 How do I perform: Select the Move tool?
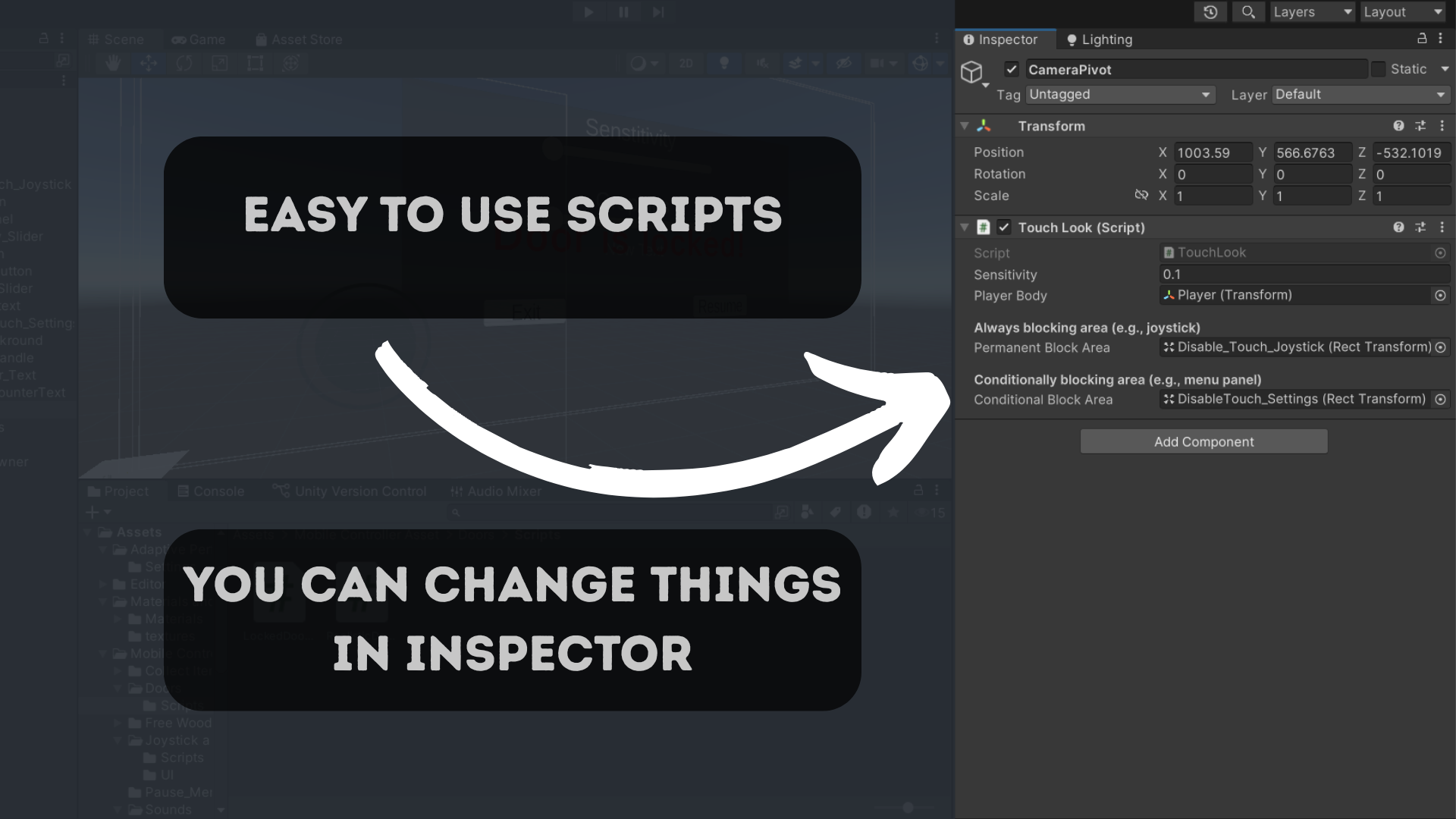point(149,64)
